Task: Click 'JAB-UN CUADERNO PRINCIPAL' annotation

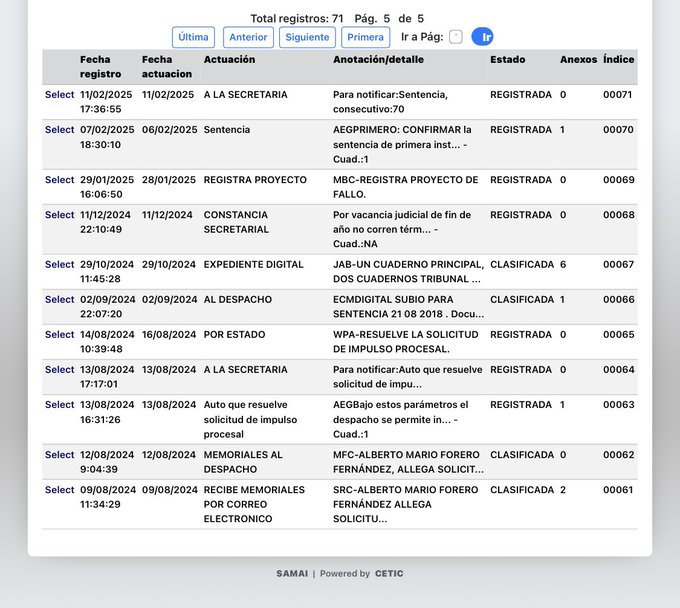Action: click(409, 271)
